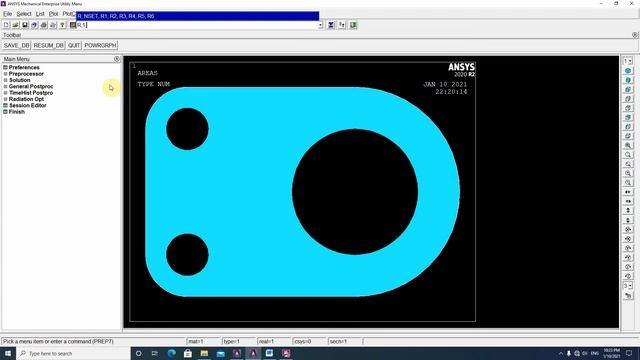Click the Reset Picking icon
This screenshot has height=360, width=640.
click(342, 25)
